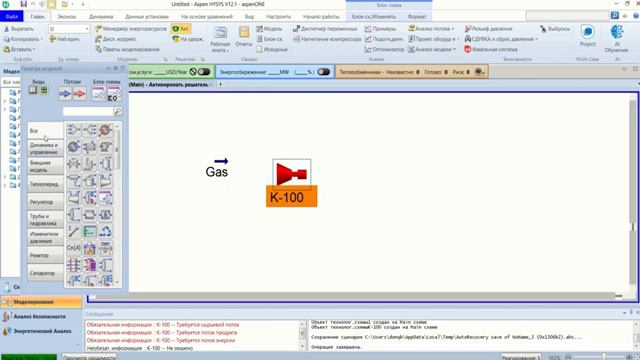
Task: Select the blue material stream arrow in palette
Action: (x=65, y=94)
